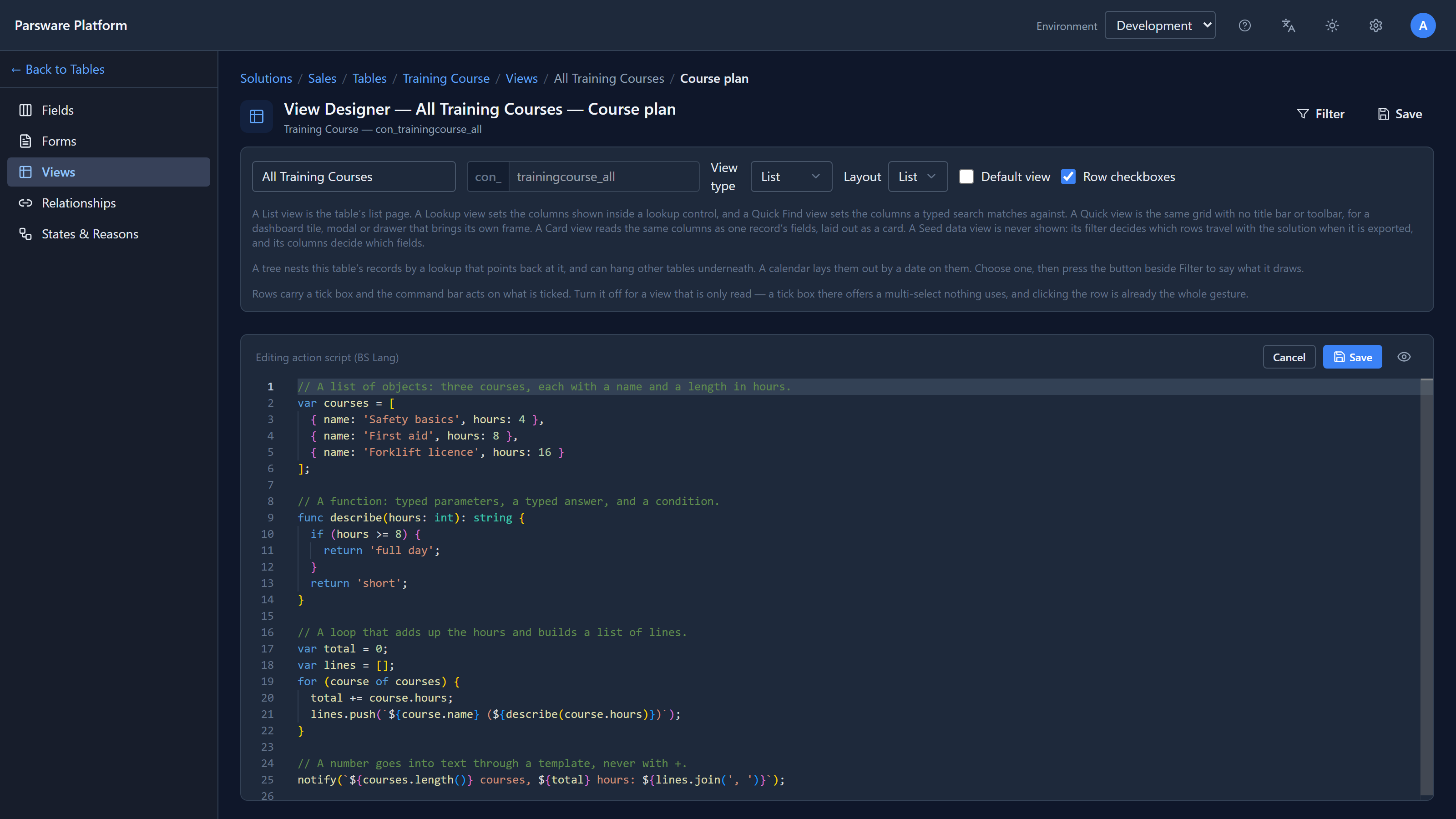The height and width of the screenshot is (819, 1456).
Task: Expand the View type List dropdown
Action: (791, 177)
